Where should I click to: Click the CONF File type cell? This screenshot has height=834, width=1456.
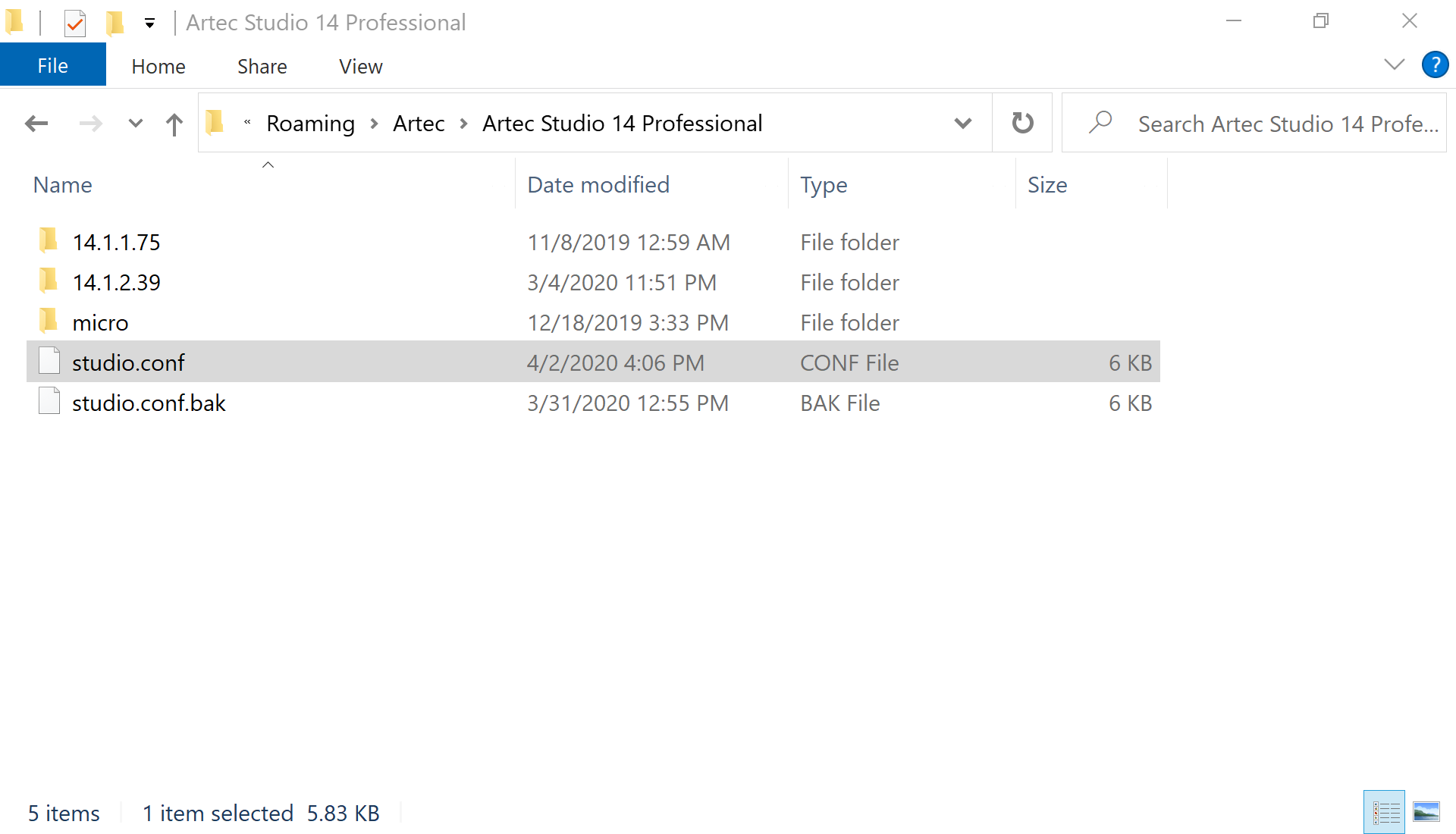point(849,363)
